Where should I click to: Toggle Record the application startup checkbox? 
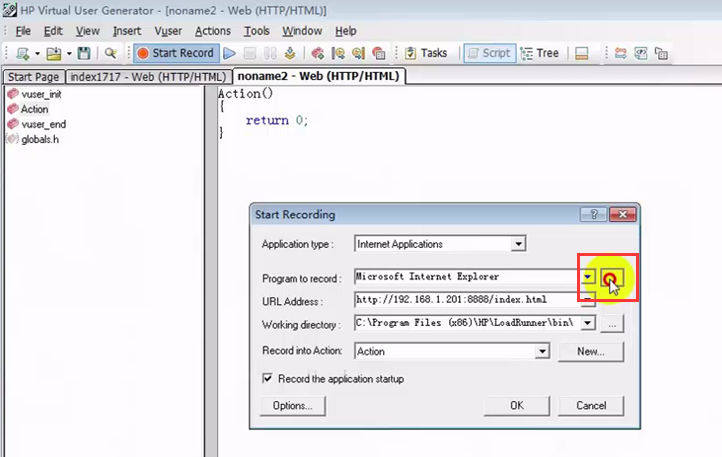click(x=267, y=378)
